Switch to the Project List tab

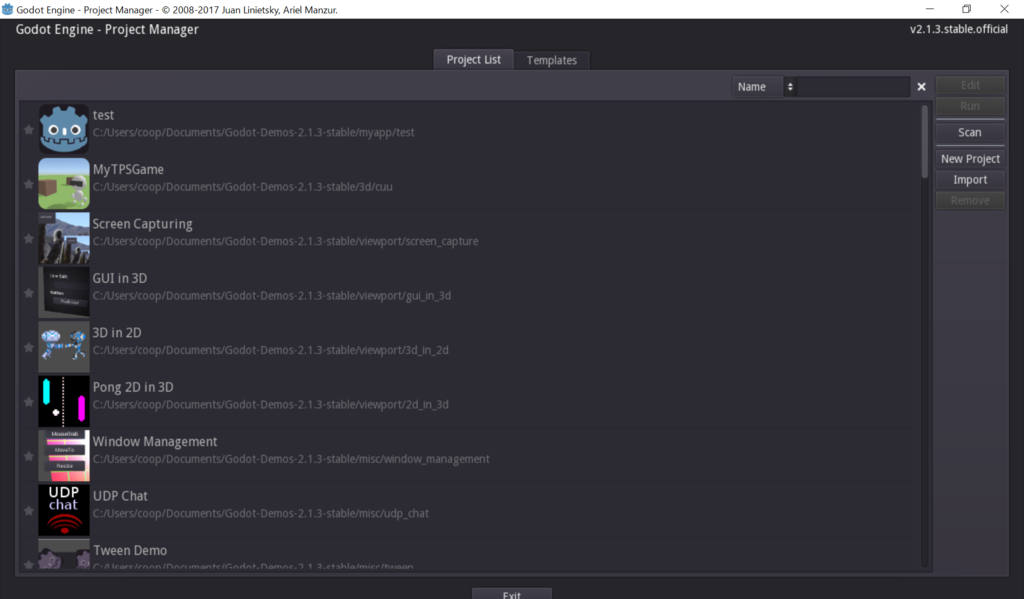473,59
